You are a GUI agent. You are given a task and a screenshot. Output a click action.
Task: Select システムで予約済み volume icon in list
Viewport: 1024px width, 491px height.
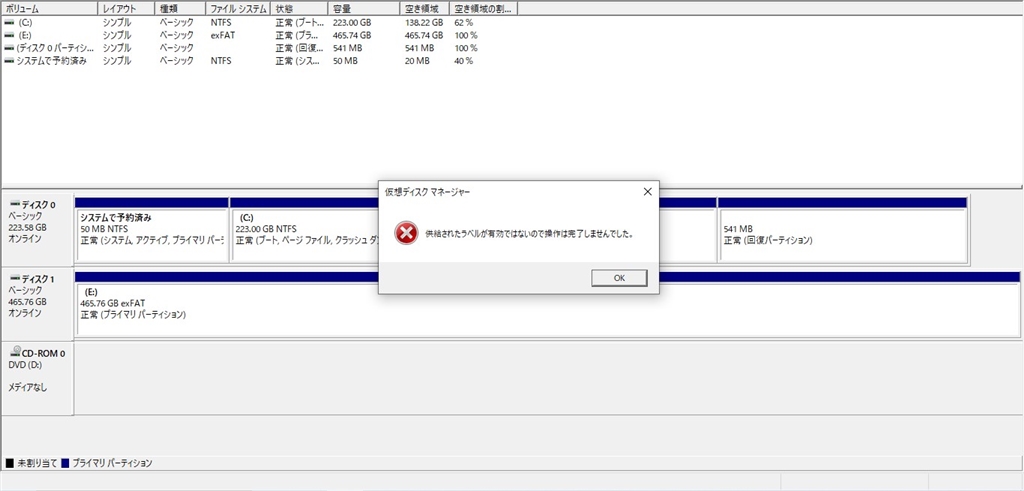point(8,61)
